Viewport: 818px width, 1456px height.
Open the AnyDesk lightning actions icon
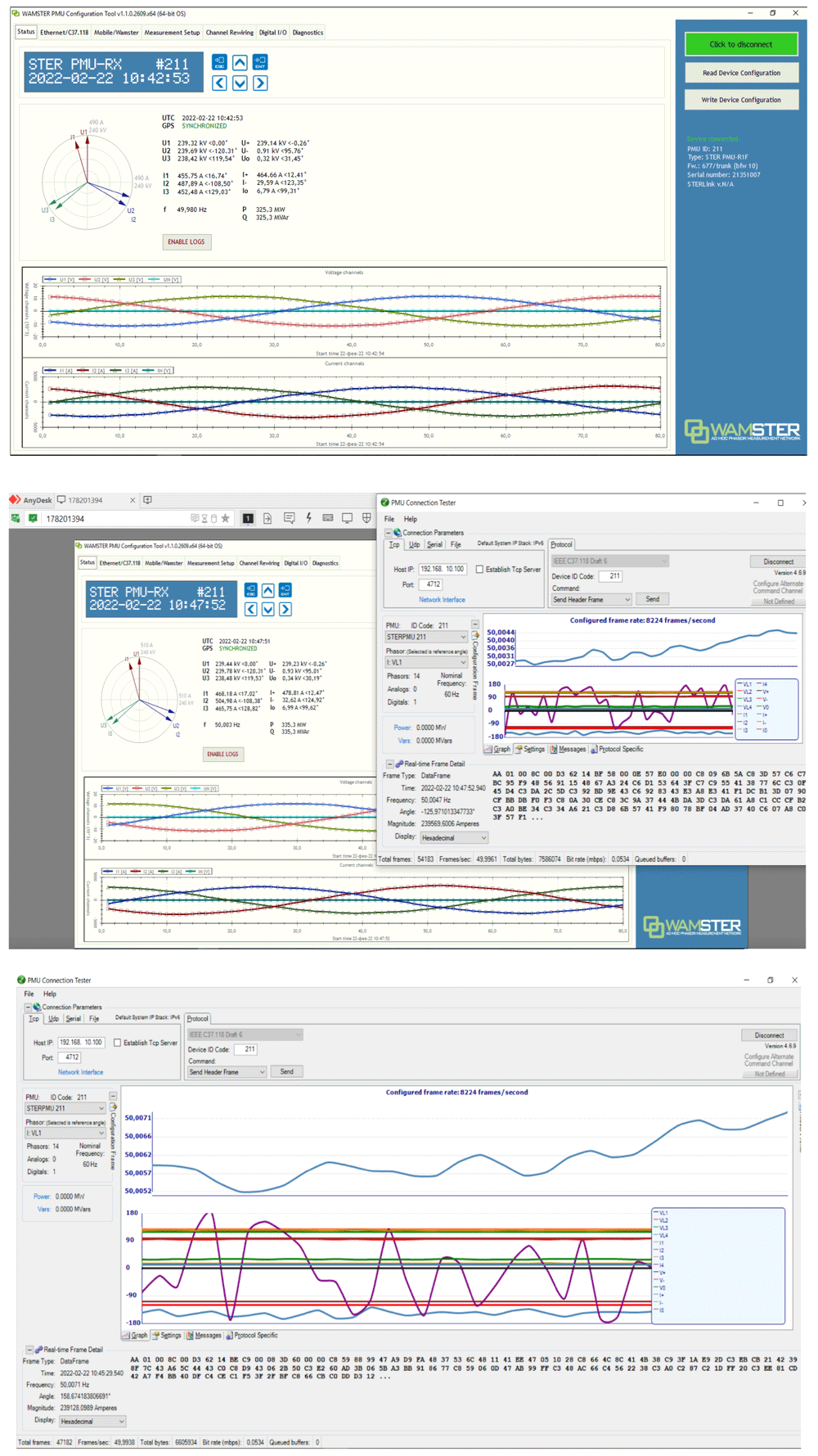tap(308, 518)
